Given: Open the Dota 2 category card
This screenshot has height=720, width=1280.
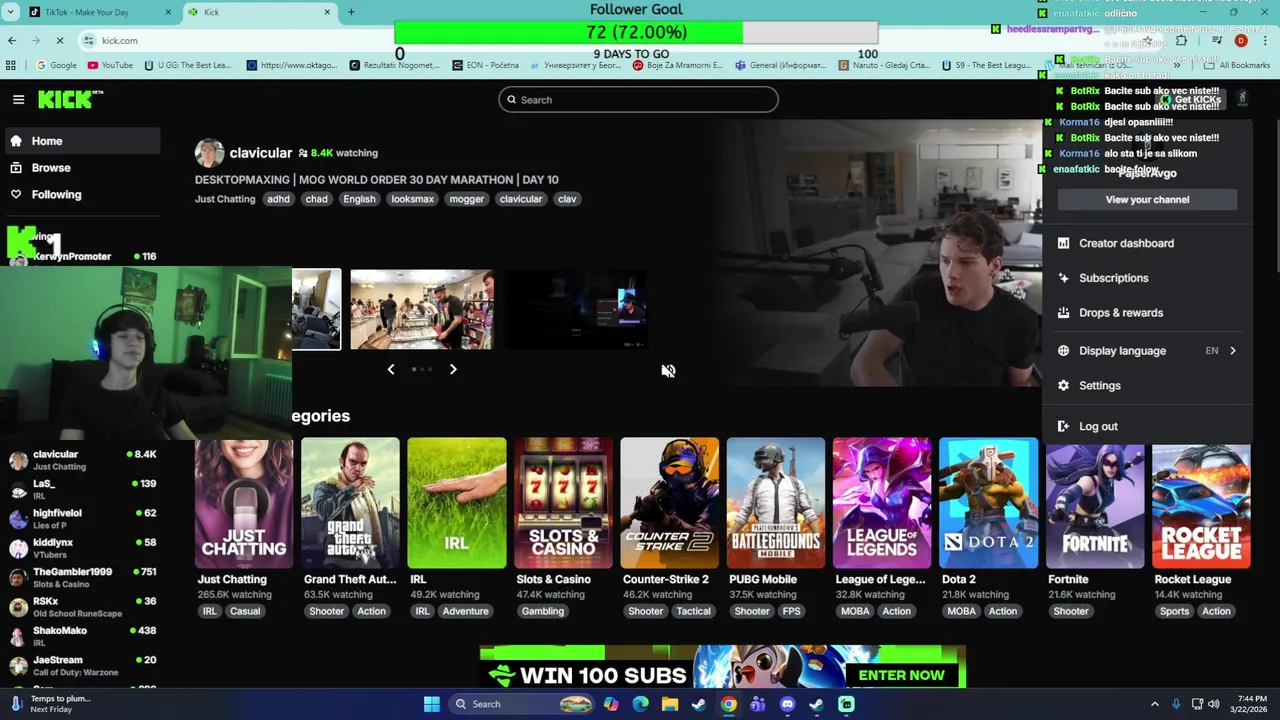Looking at the screenshot, I should click(988, 503).
